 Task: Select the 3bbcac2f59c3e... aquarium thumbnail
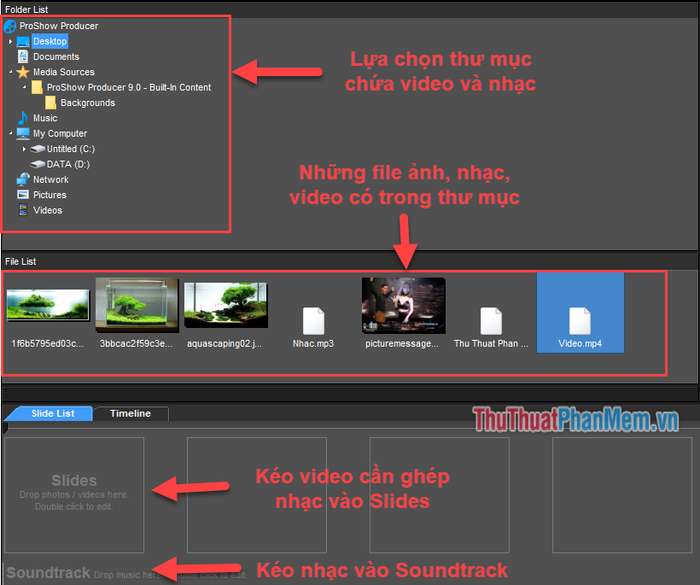(137, 305)
